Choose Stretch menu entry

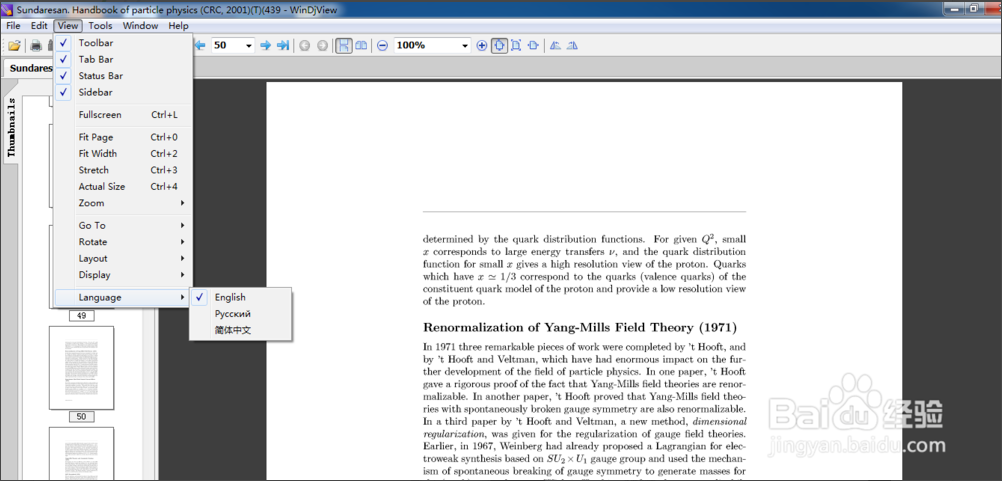pos(123,171)
